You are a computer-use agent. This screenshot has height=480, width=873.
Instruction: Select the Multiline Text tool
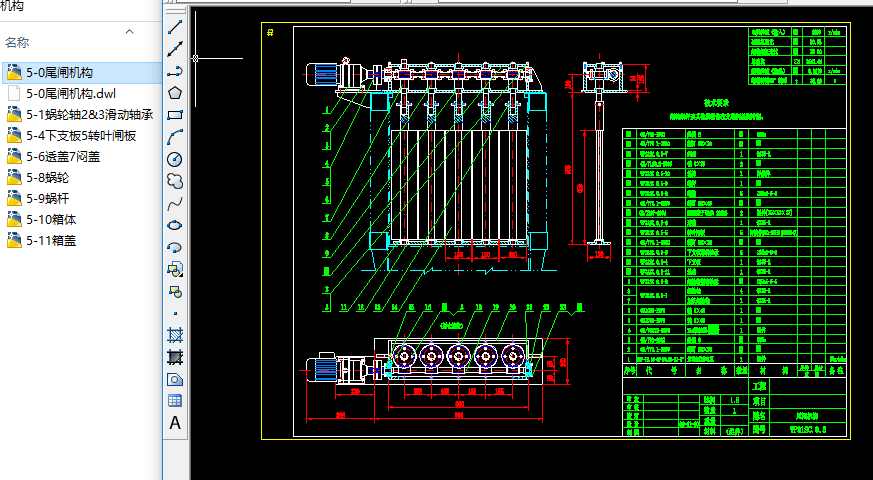(175, 423)
